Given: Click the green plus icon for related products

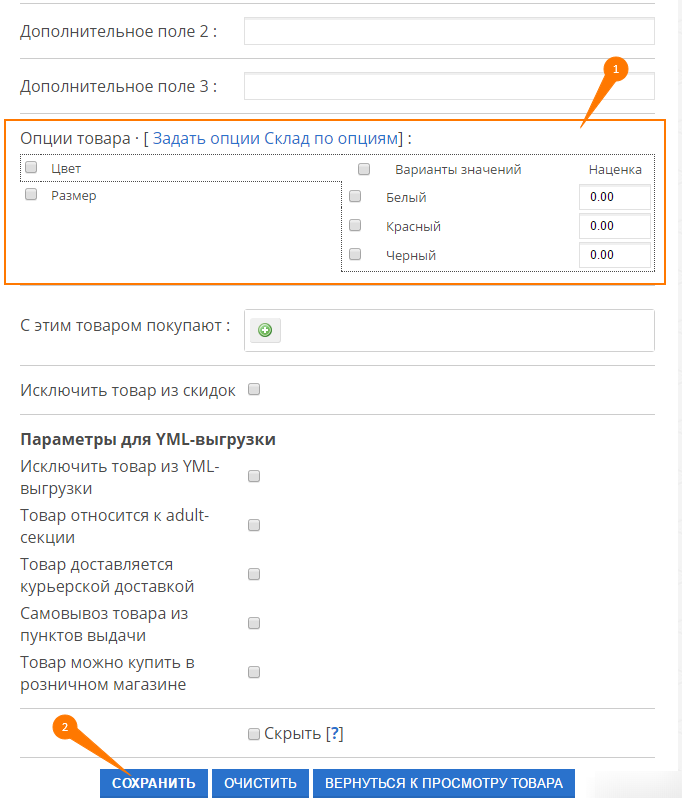Looking at the screenshot, I should coord(265,330).
